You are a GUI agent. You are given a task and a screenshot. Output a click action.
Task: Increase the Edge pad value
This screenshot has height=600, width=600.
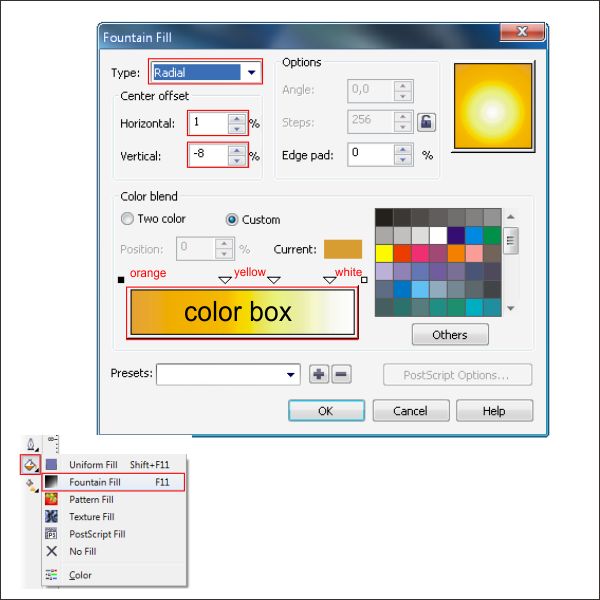[x=403, y=150]
